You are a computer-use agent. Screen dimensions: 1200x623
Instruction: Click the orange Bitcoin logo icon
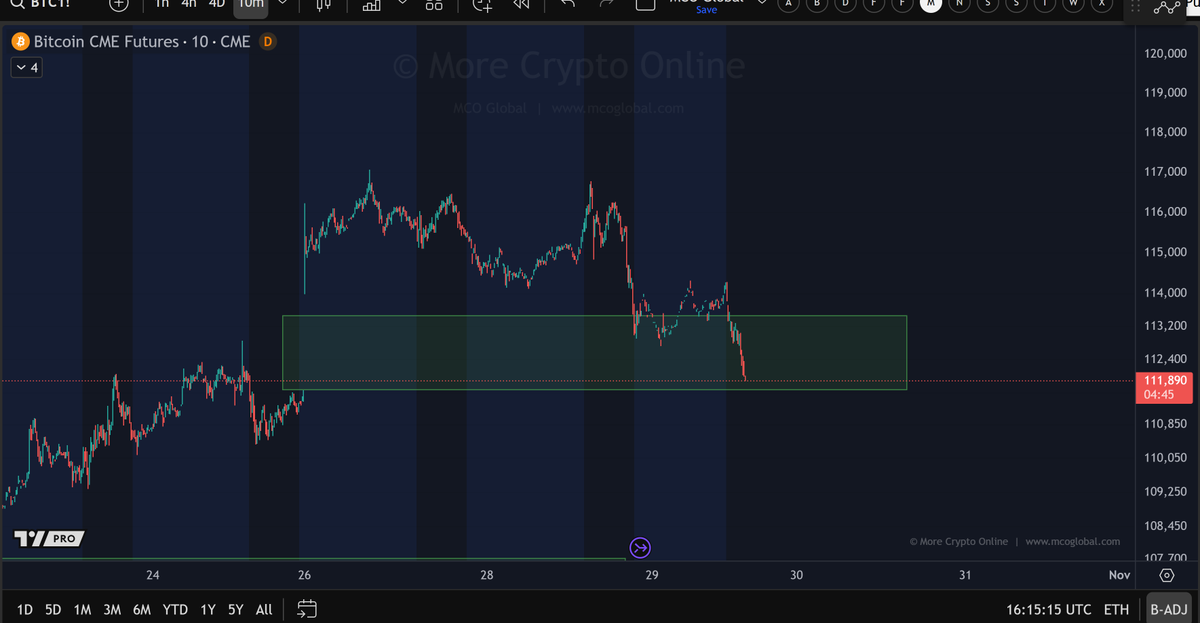(19, 43)
